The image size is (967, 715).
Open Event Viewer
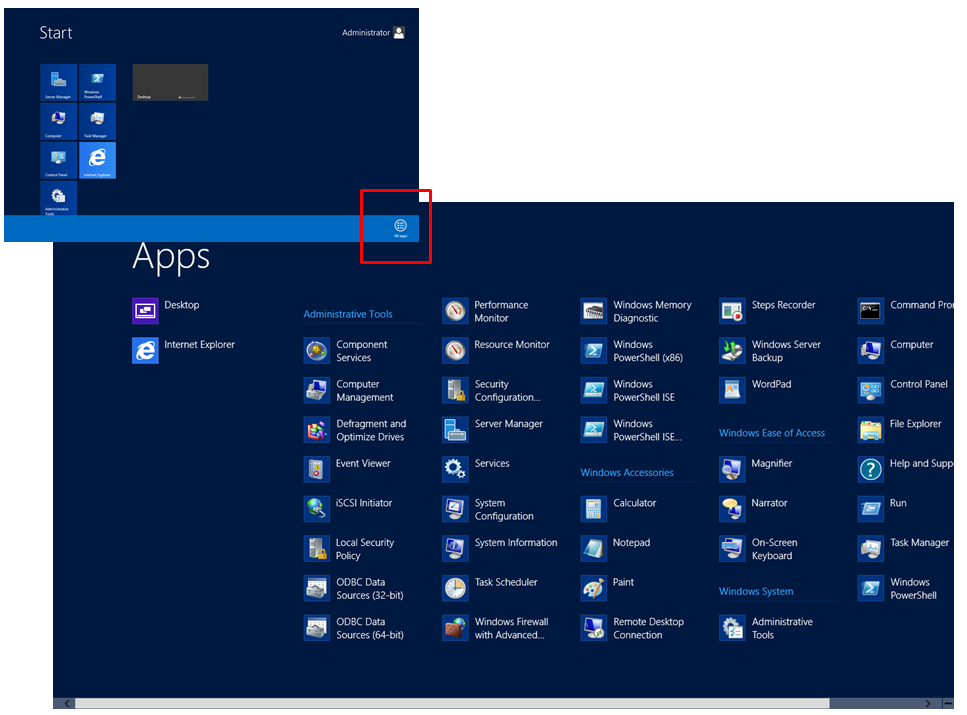[347, 469]
